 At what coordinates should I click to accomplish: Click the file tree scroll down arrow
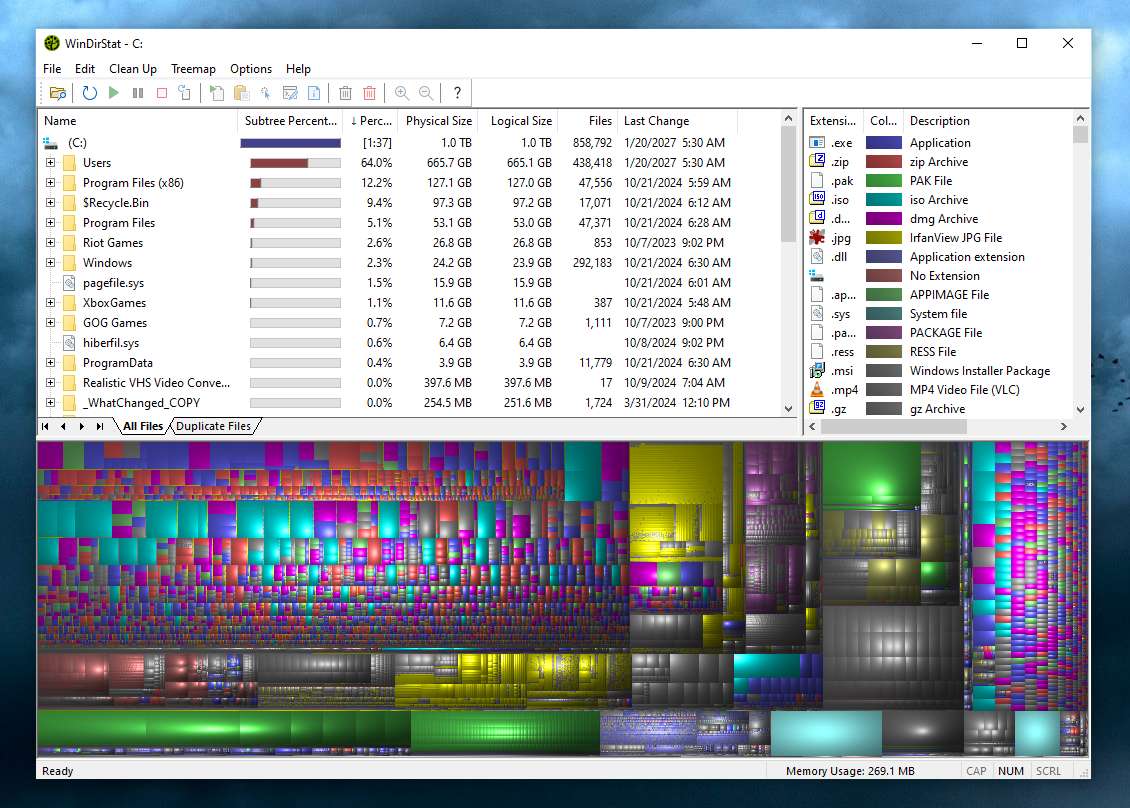click(788, 409)
